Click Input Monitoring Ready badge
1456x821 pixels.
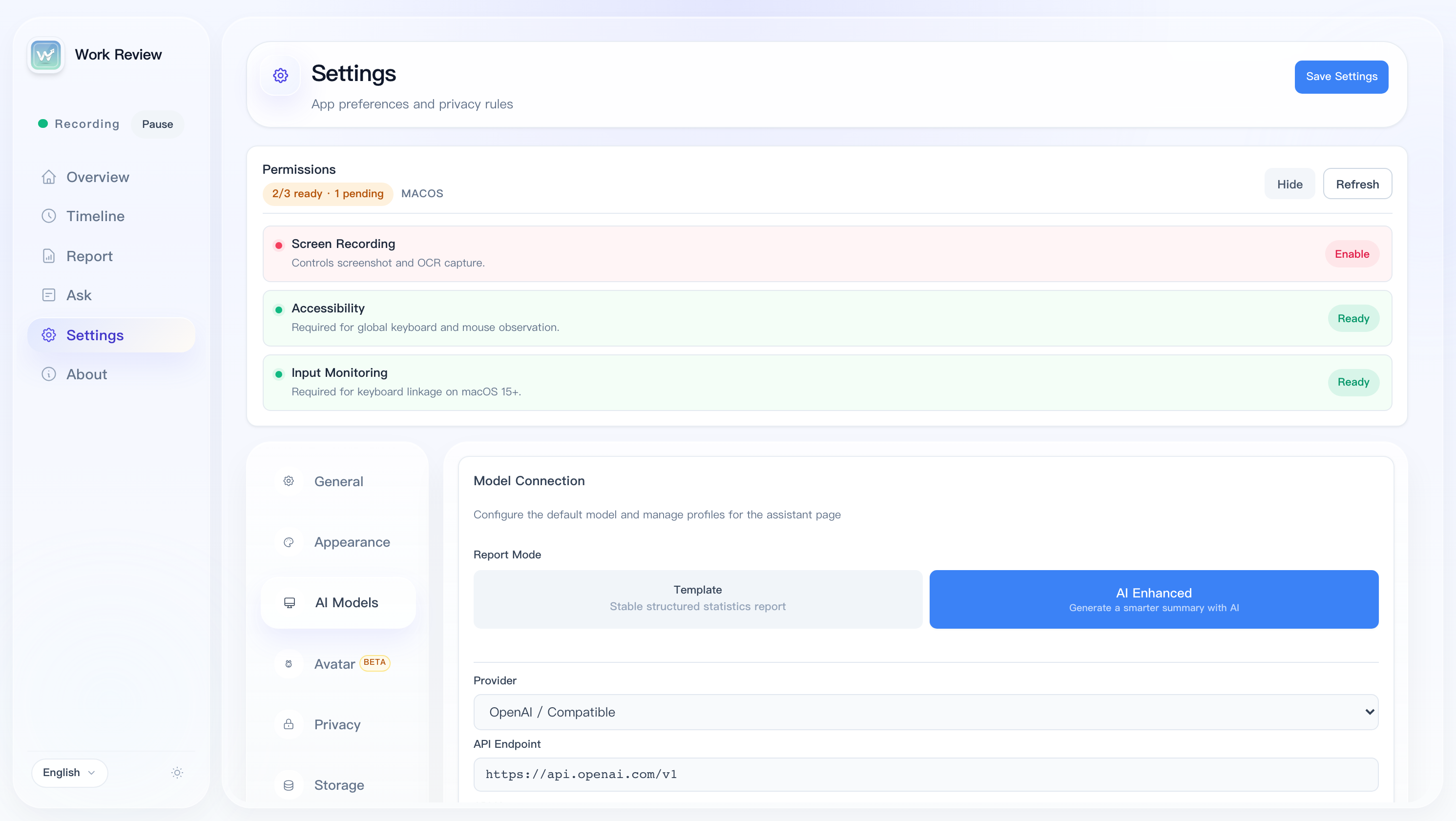[x=1353, y=383]
